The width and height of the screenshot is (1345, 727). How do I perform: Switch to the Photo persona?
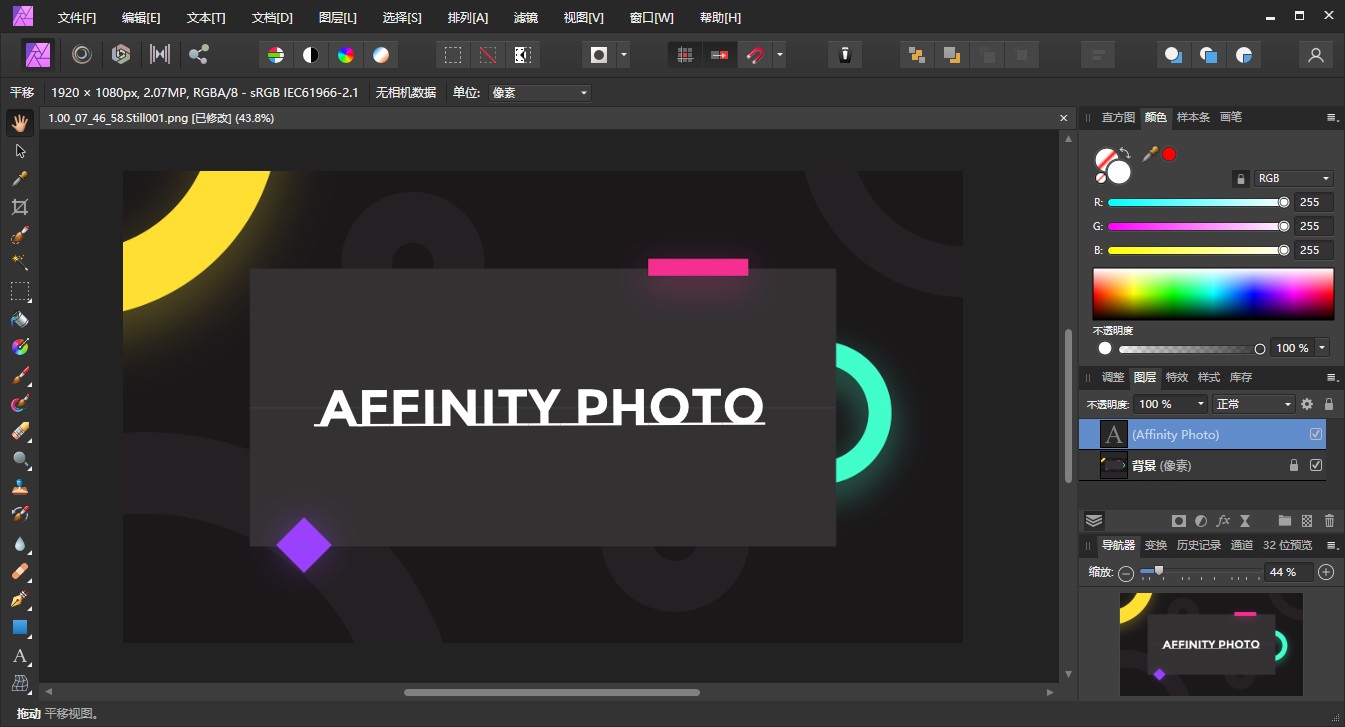click(39, 55)
